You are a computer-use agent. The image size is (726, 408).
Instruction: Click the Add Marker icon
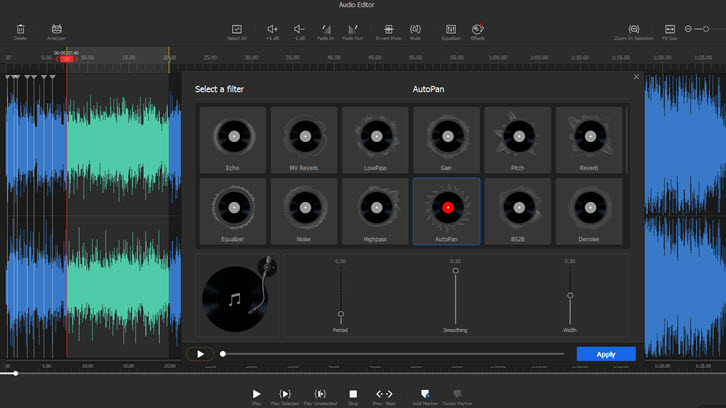pyautogui.click(x=425, y=394)
